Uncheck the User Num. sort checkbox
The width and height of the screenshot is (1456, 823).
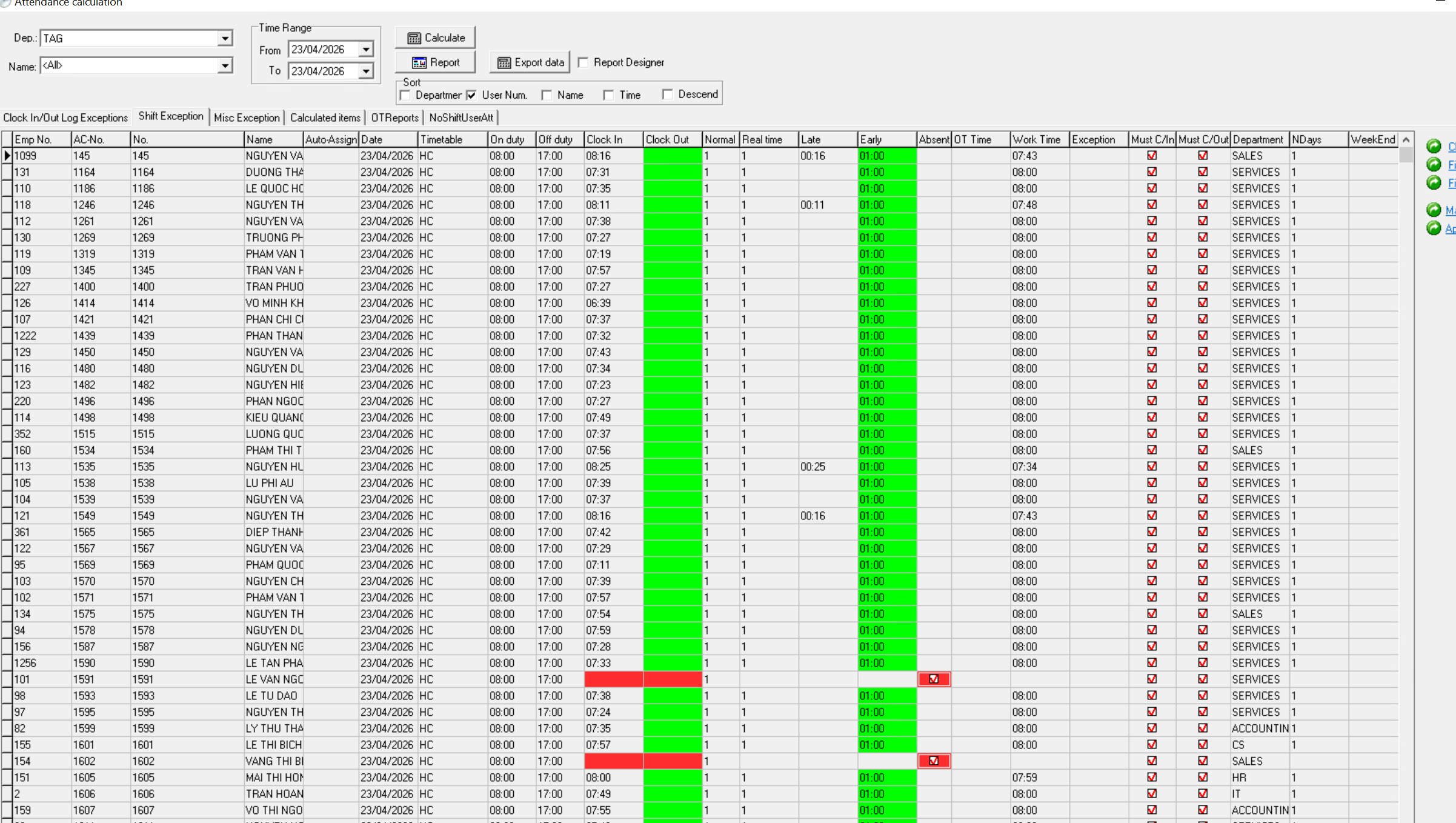(471, 95)
